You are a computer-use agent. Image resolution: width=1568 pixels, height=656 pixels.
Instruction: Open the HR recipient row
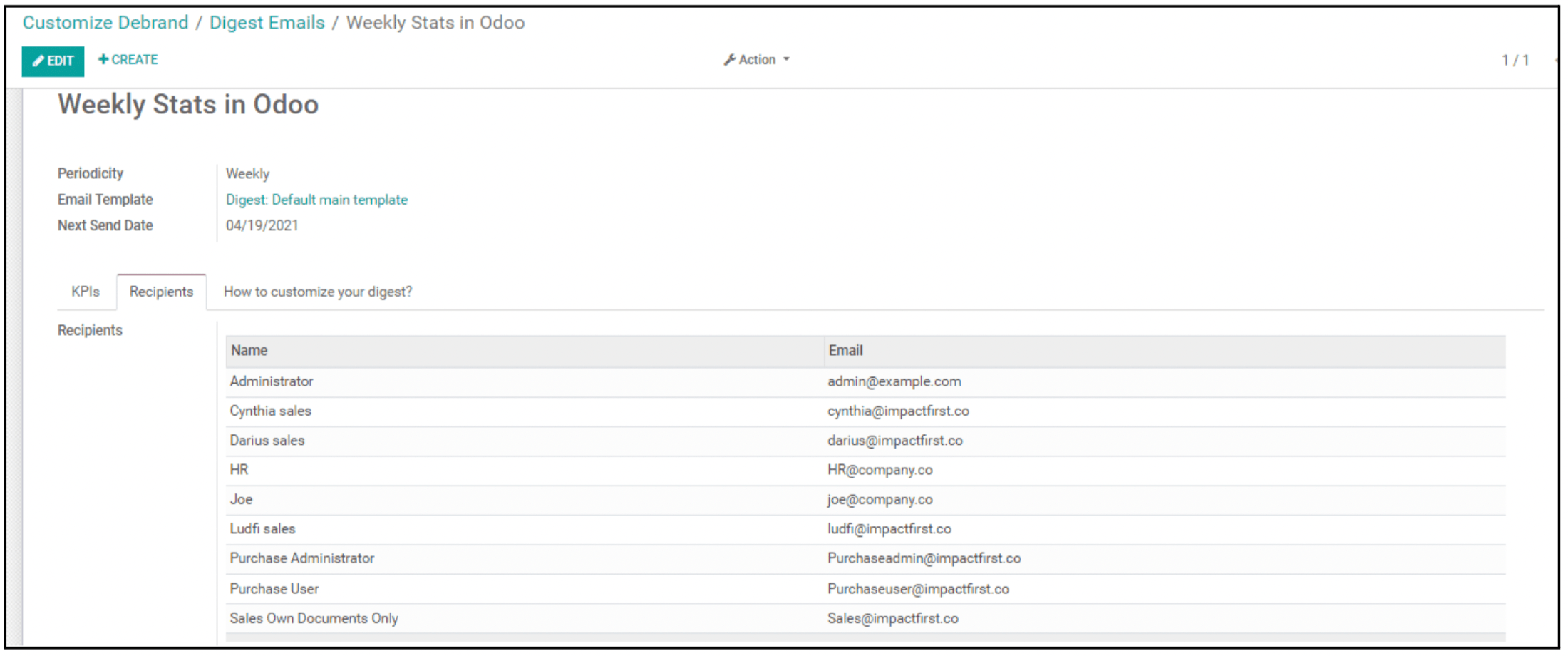[x=239, y=470]
